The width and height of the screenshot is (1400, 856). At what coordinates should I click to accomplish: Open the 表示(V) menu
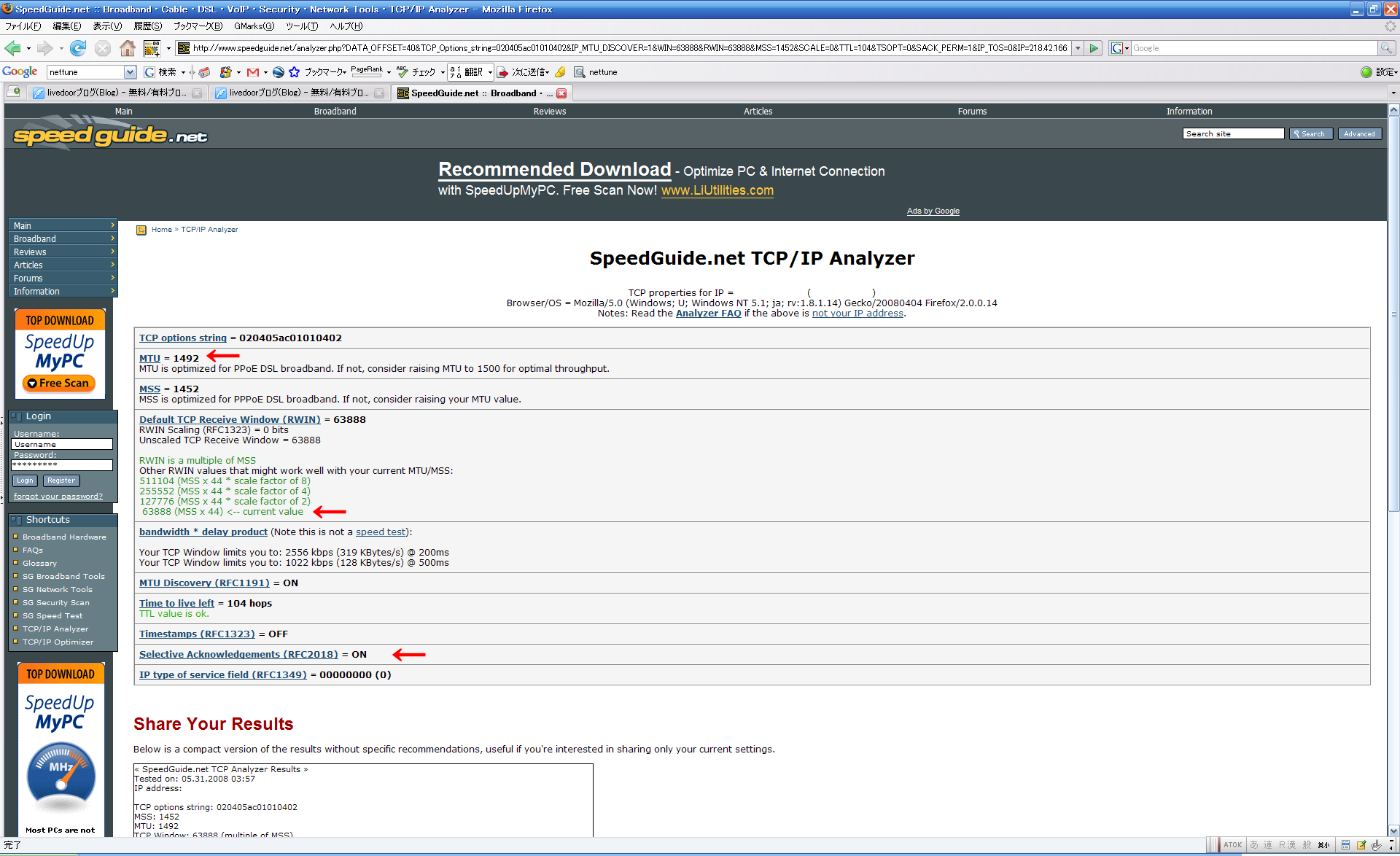click(x=107, y=26)
